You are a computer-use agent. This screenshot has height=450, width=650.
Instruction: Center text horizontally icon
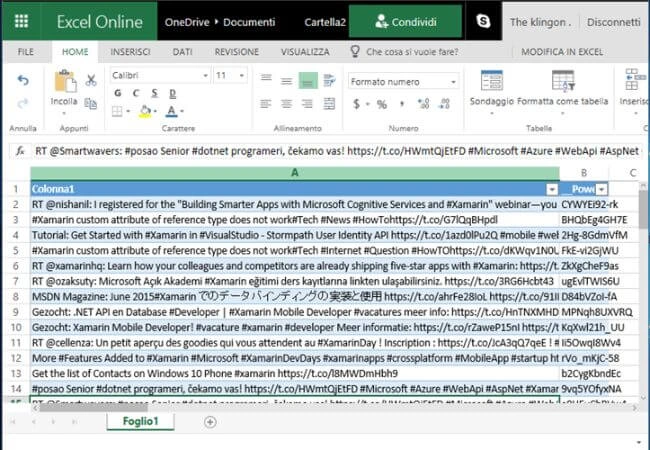coord(286,104)
